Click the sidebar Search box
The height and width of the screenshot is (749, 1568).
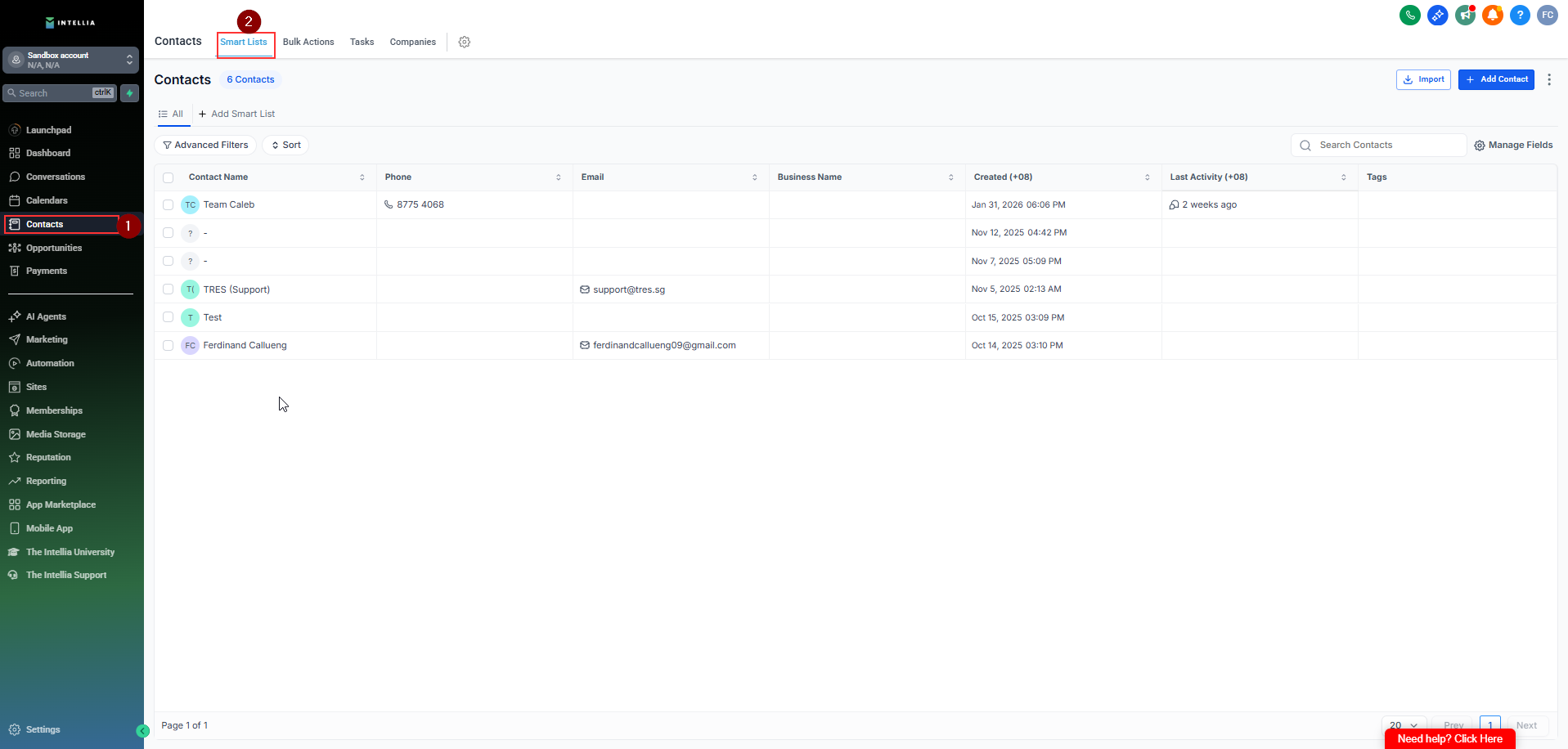click(60, 93)
